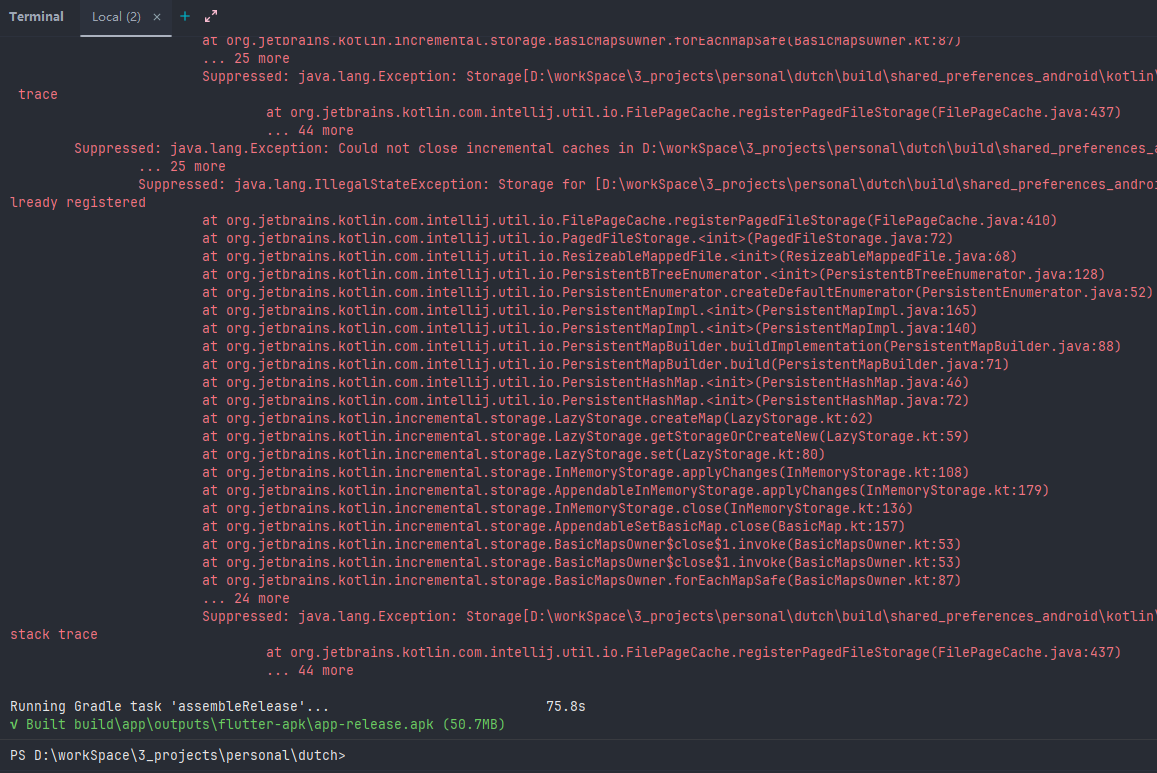This screenshot has height=773, width=1157.
Task: Jump to PersistentHashMap.java:46 source
Action: pyautogui.click(x=882, y=382)
